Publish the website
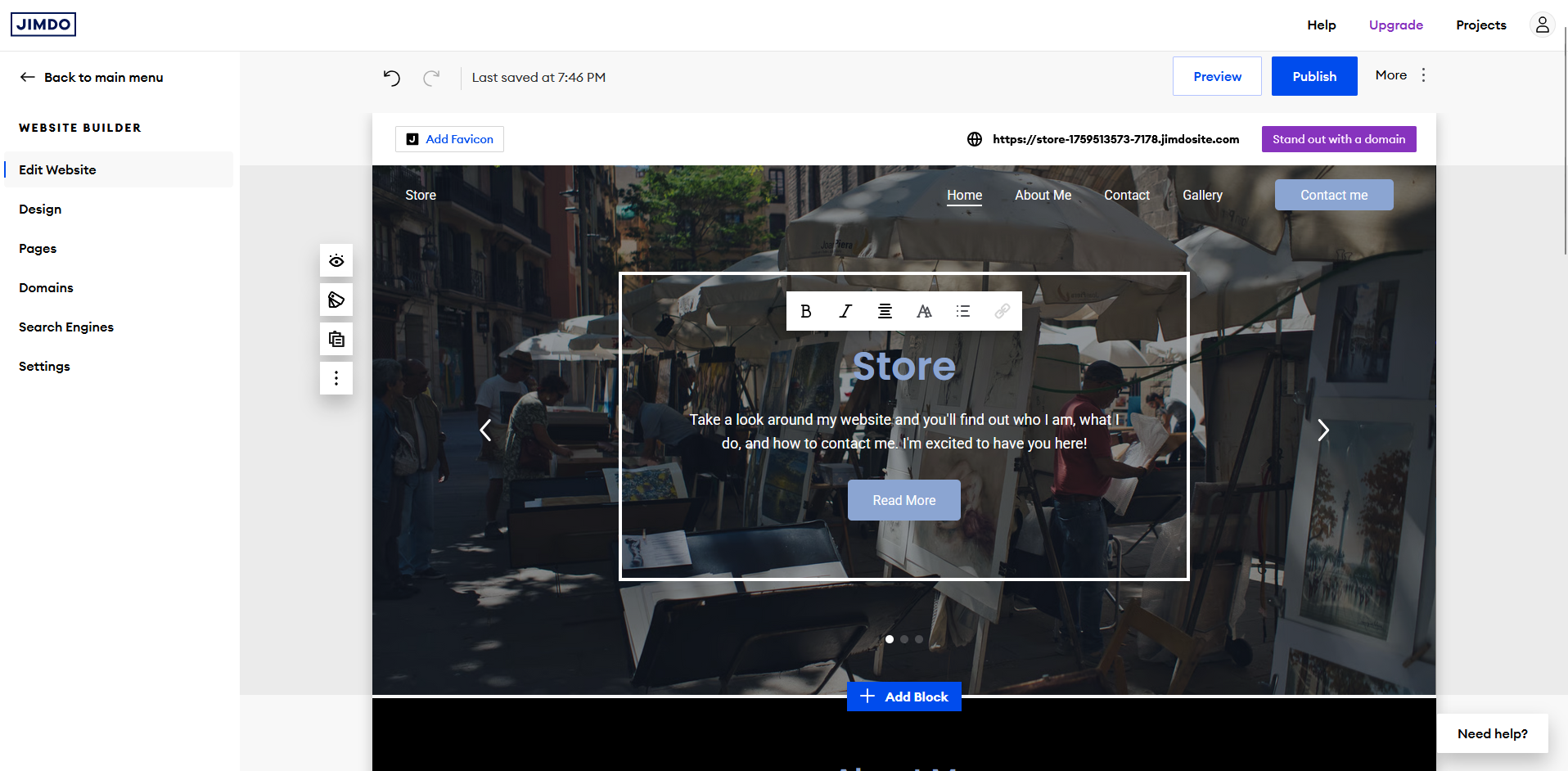 1313,75
